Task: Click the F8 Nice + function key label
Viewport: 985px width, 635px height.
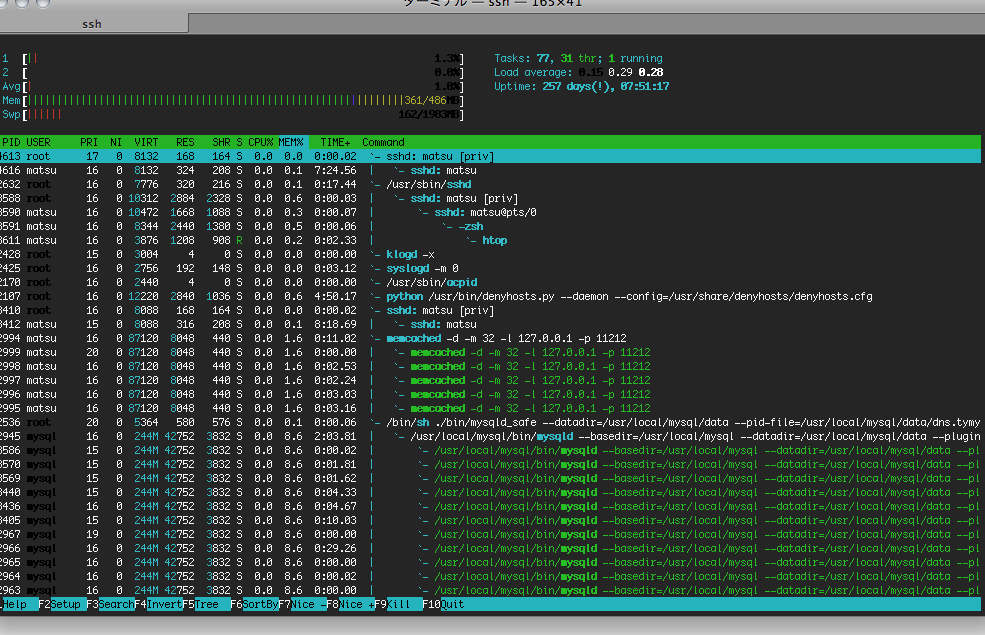Action: (351, 604)
